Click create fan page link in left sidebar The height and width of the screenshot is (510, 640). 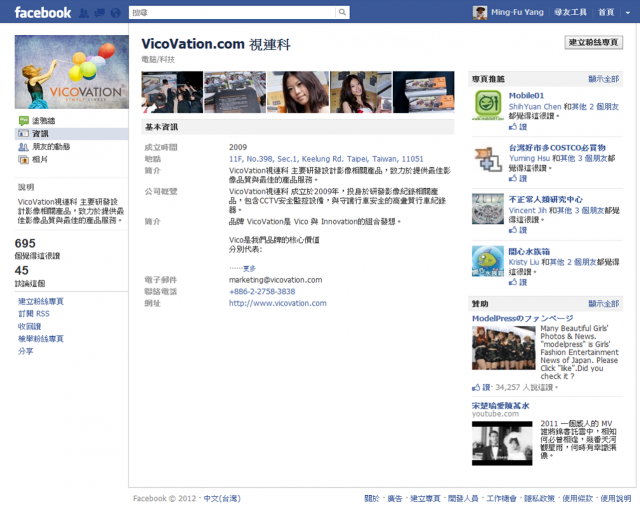pyautogui.click(x=41, y=302)
